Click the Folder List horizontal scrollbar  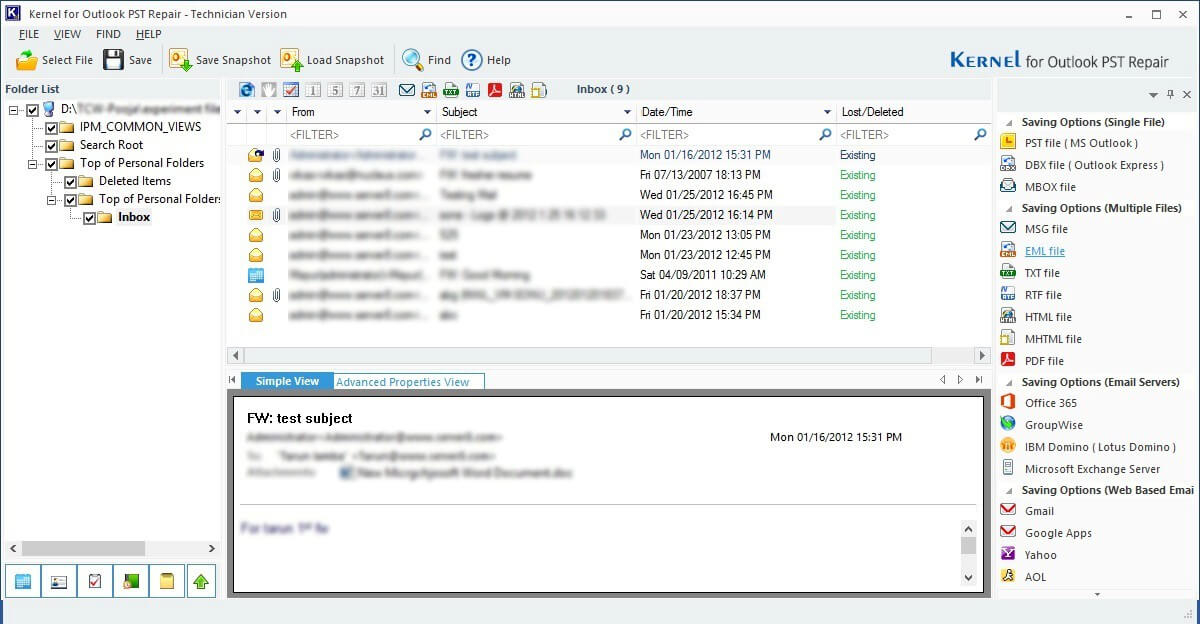(x=111, y=548)
